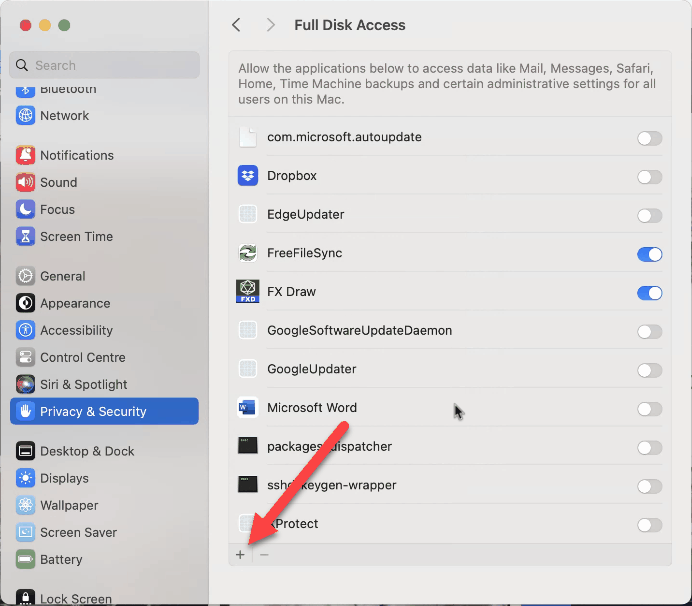Click the Sound speaker icon
The width and height of the screenshot is (692, 606).
point(25,182)
